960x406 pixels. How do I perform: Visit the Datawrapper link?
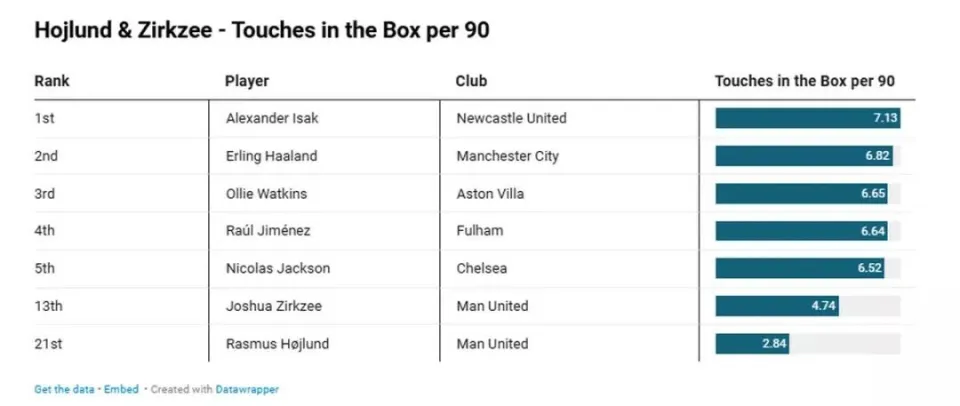tap(247, 389)
